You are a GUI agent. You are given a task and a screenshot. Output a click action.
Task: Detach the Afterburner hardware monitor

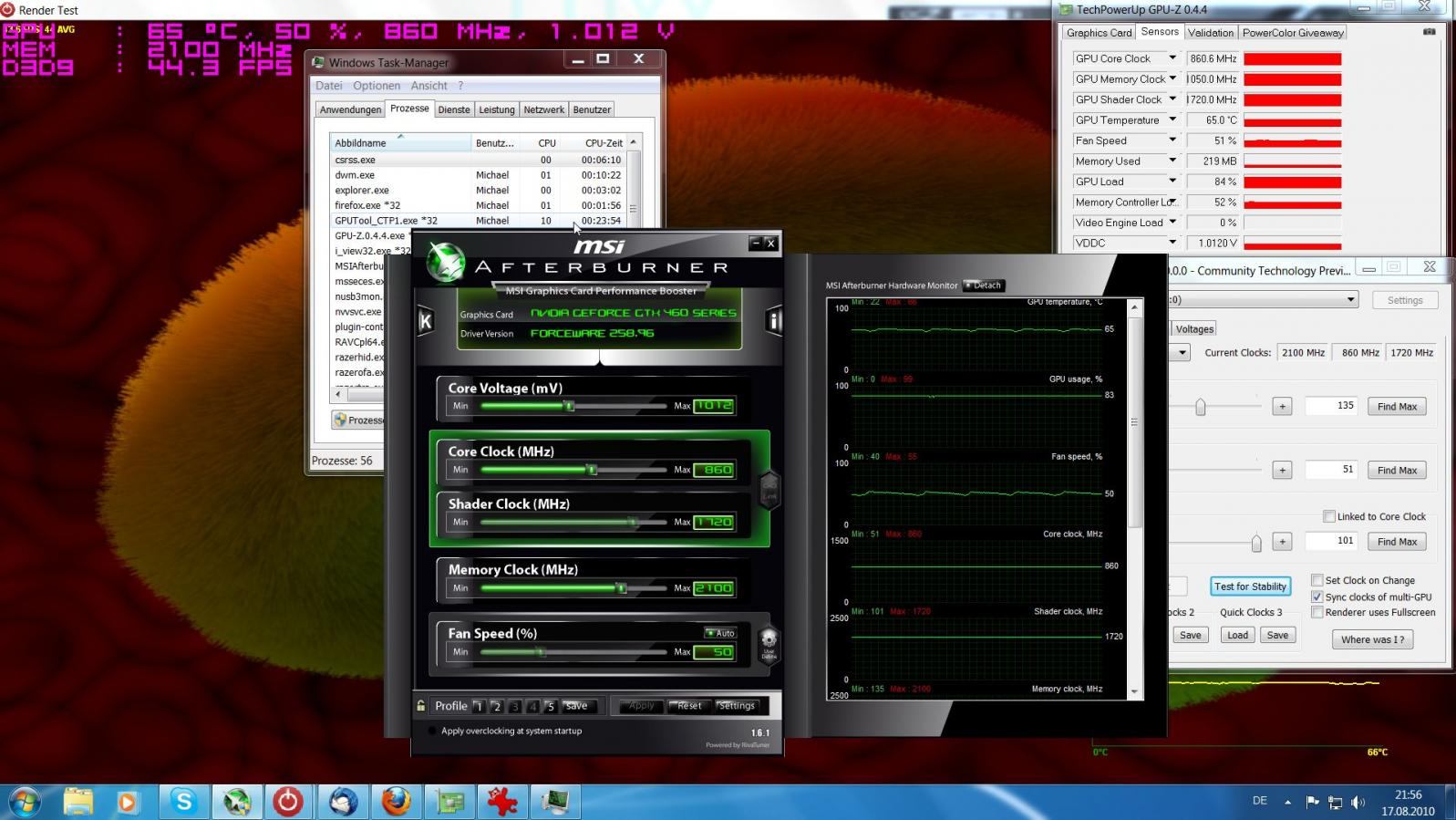pyautogui.click(x=983, y=285)
